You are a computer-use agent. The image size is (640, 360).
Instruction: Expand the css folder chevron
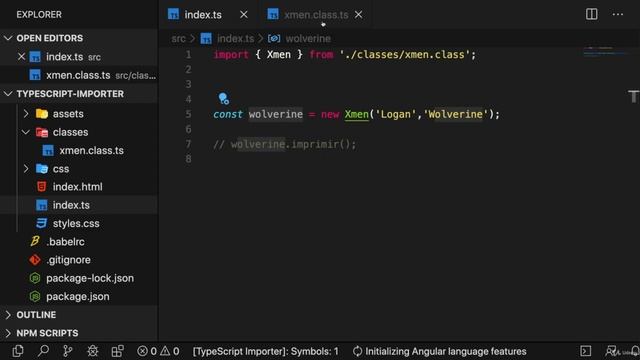pyautogui.click(x=26, y=168)
